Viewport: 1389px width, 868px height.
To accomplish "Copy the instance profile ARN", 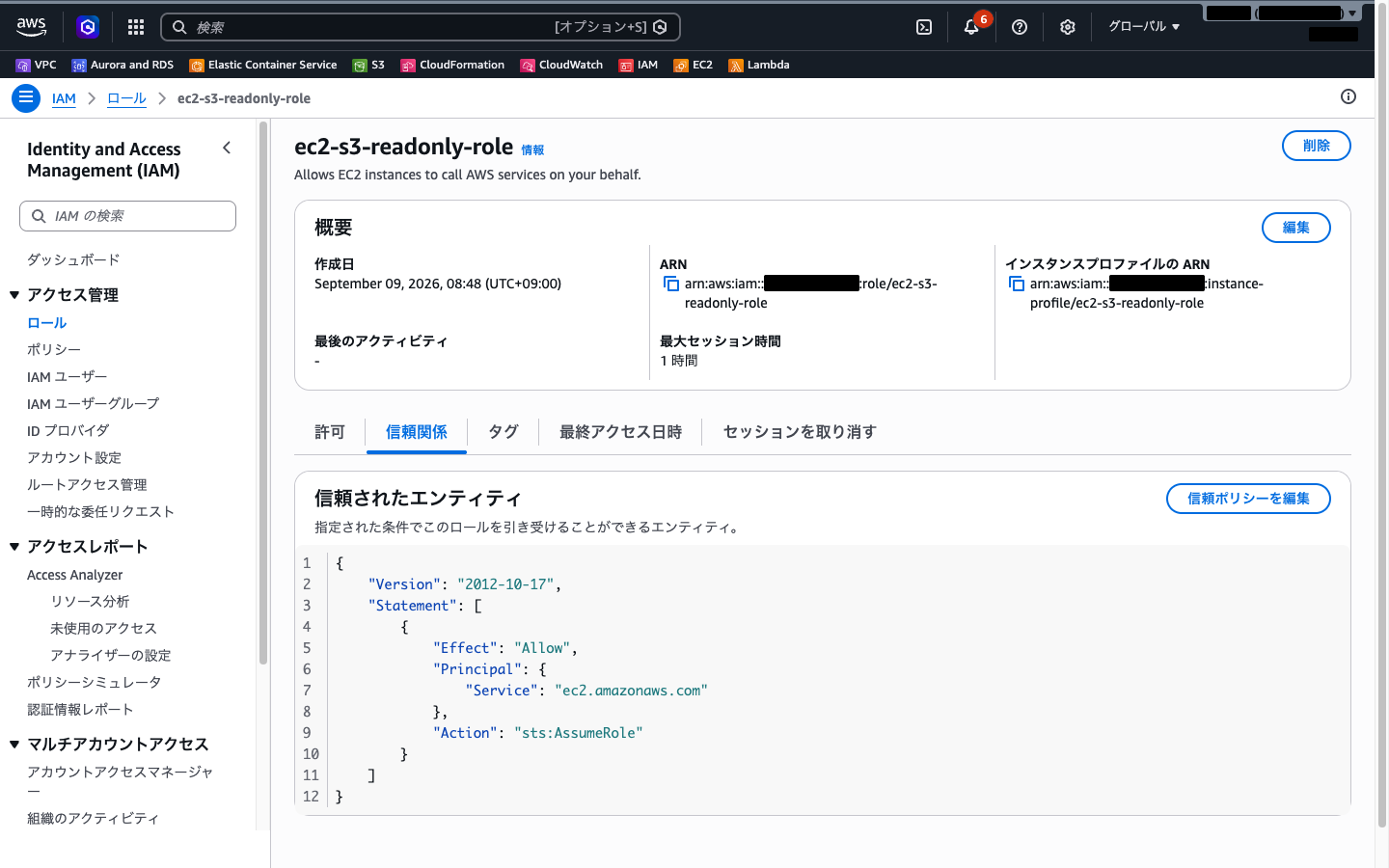I will [x=1017, y=284].
